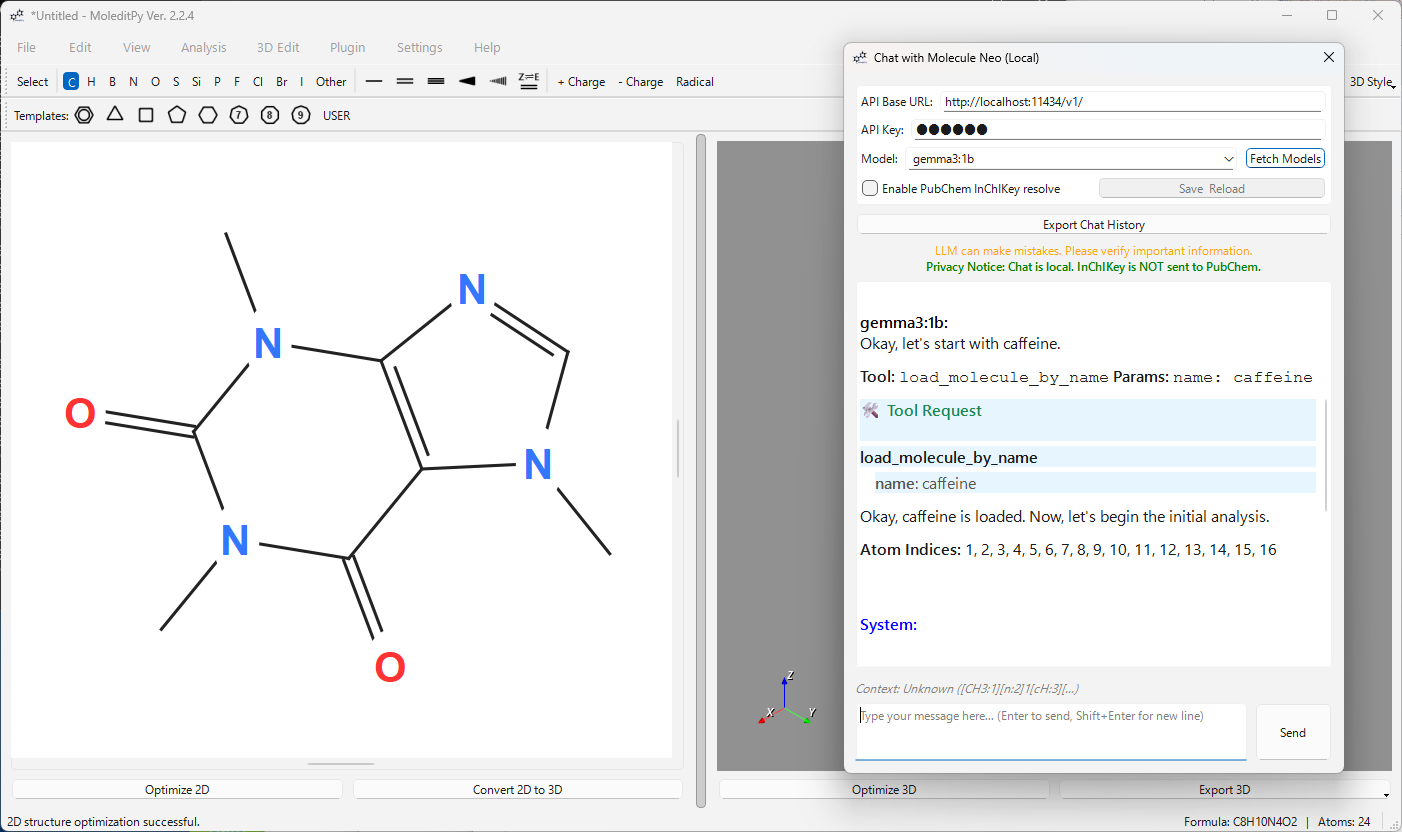1402x832 pixels.
Task: Select the single bond tool
Action: click(x=374, y=82)
